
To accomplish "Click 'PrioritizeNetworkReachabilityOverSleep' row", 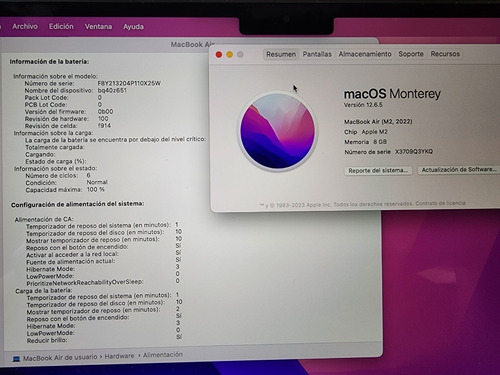I will [103, 282].
